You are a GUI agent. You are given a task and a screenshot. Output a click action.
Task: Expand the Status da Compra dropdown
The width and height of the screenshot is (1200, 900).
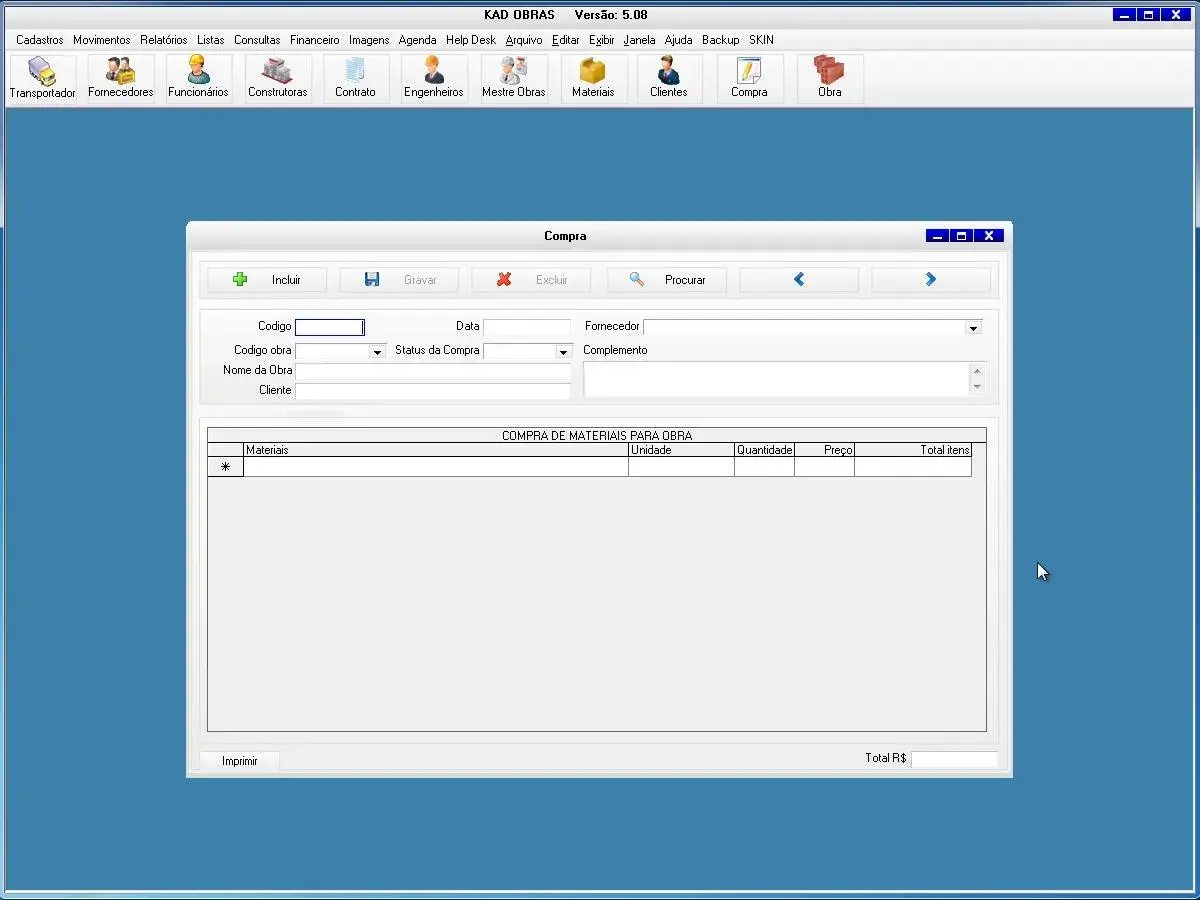pyautogui.click(x=563, y=352)
